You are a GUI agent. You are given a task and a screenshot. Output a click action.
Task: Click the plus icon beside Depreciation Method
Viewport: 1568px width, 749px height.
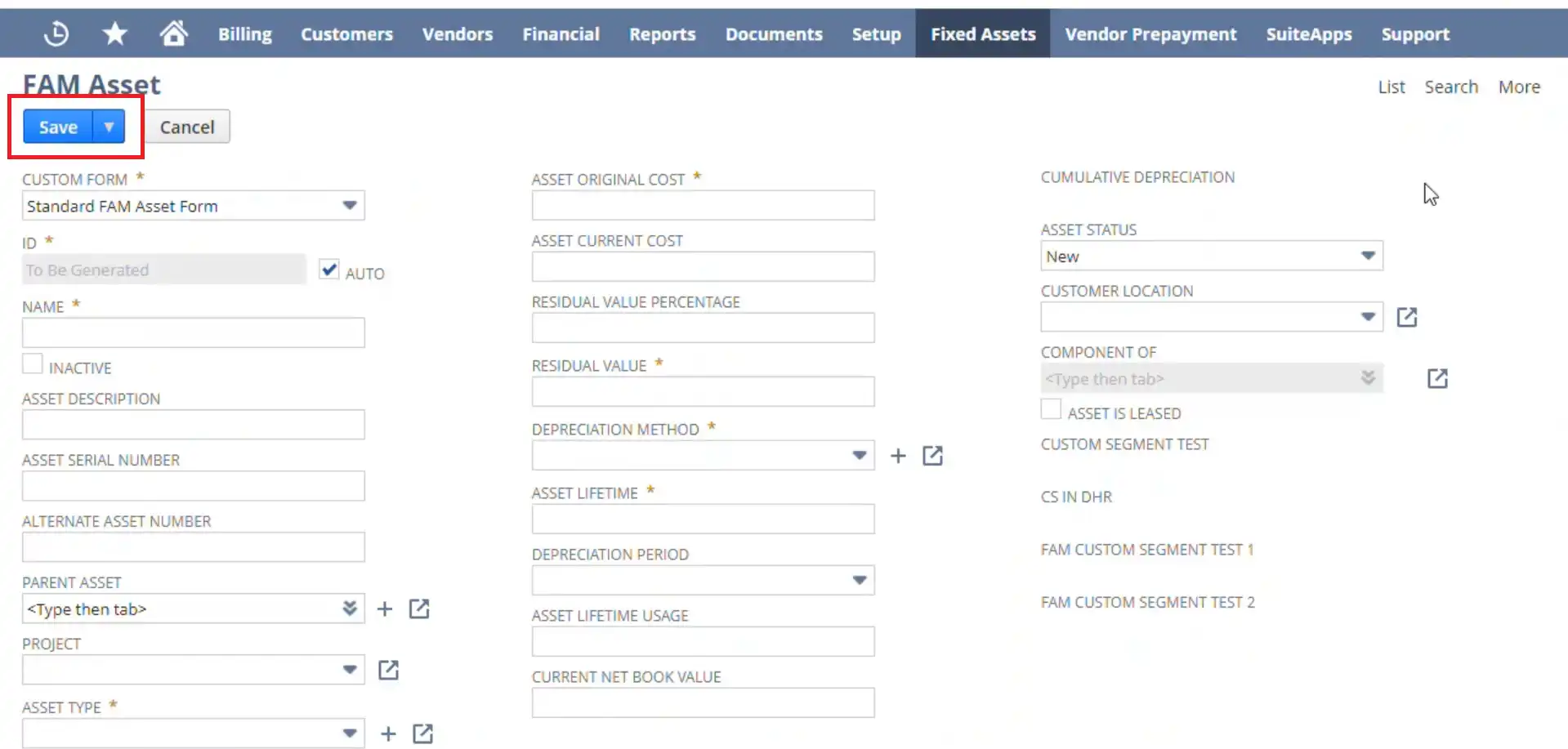[897, 456]
